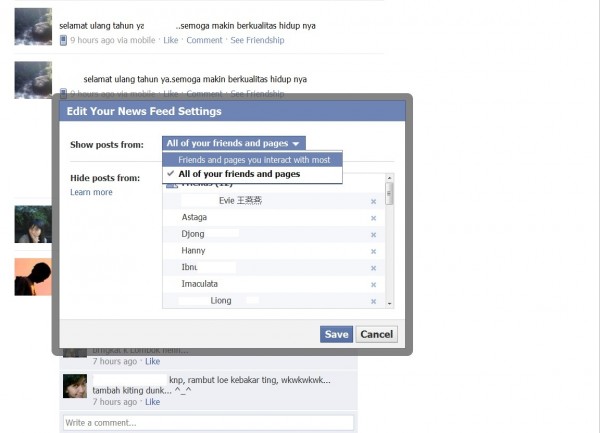Select the Hanny row in the hidden list

[274, 251]
